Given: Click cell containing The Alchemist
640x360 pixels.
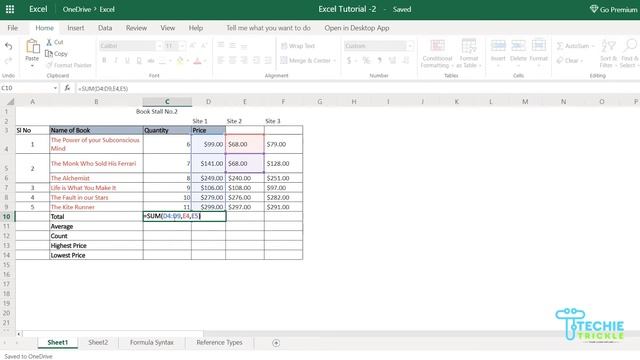Looking at the screenshot, I should click(x=96, y=178).
